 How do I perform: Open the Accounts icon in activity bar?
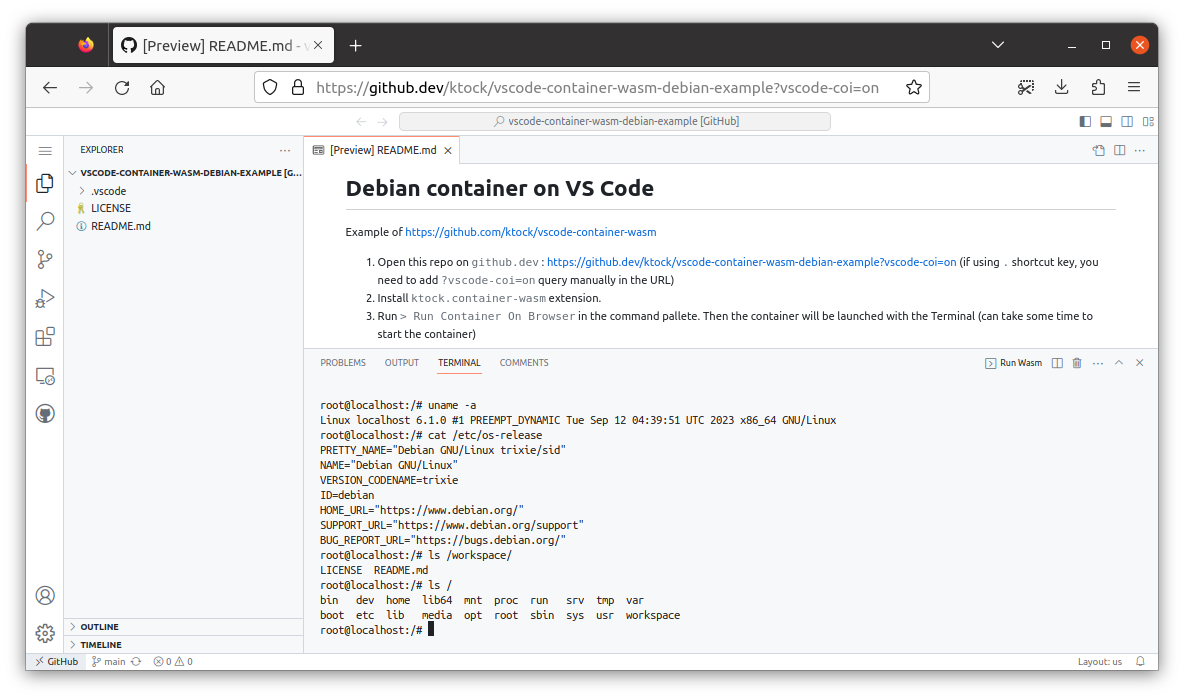pos(45,596)
